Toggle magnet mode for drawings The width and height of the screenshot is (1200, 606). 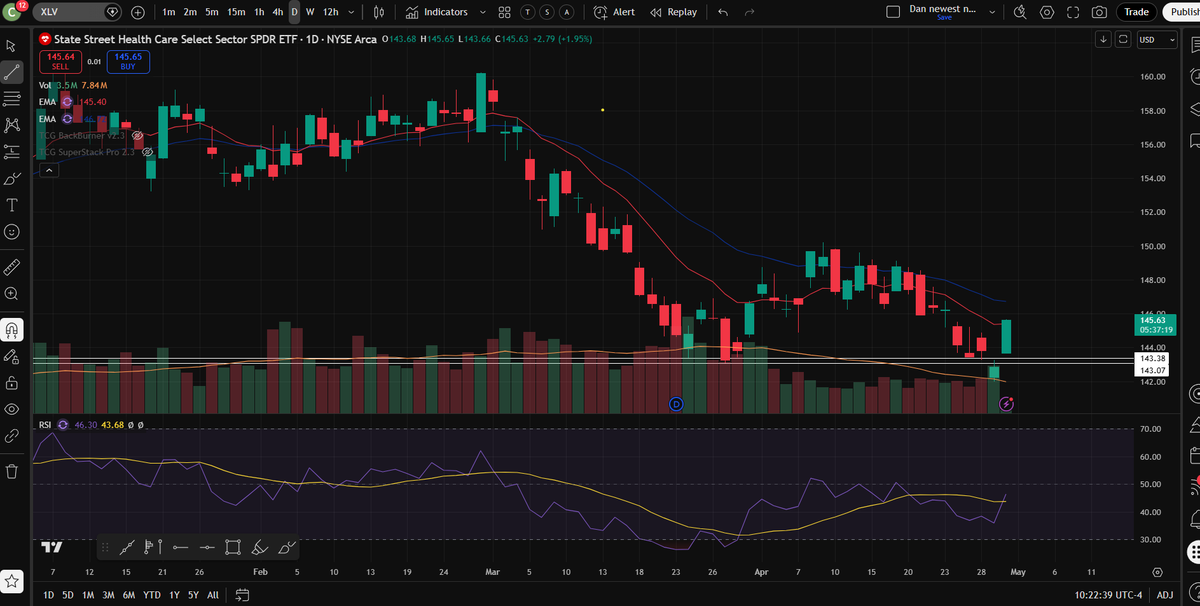[12, 329]
